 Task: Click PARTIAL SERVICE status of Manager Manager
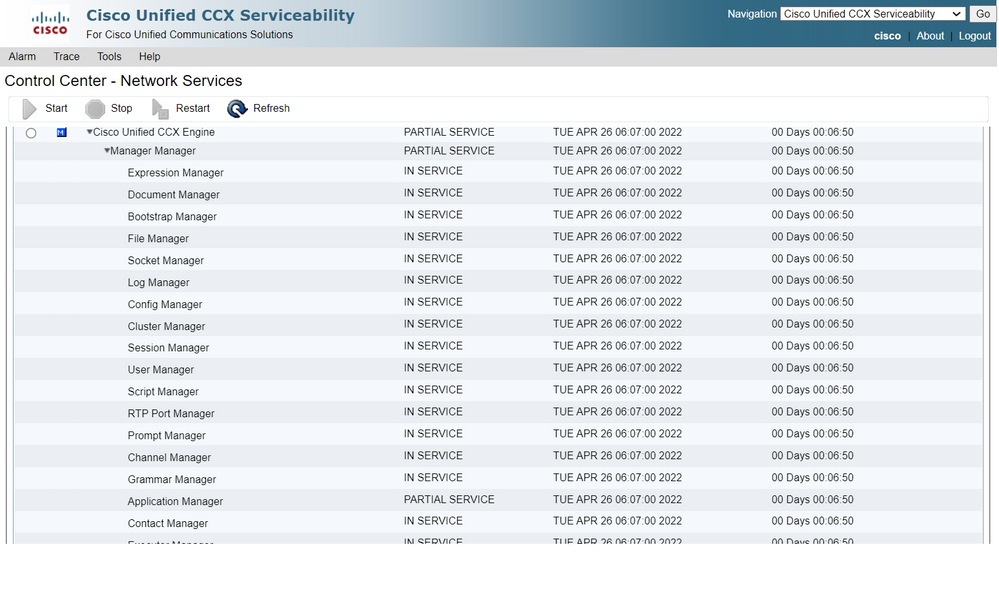pos(449,151)
